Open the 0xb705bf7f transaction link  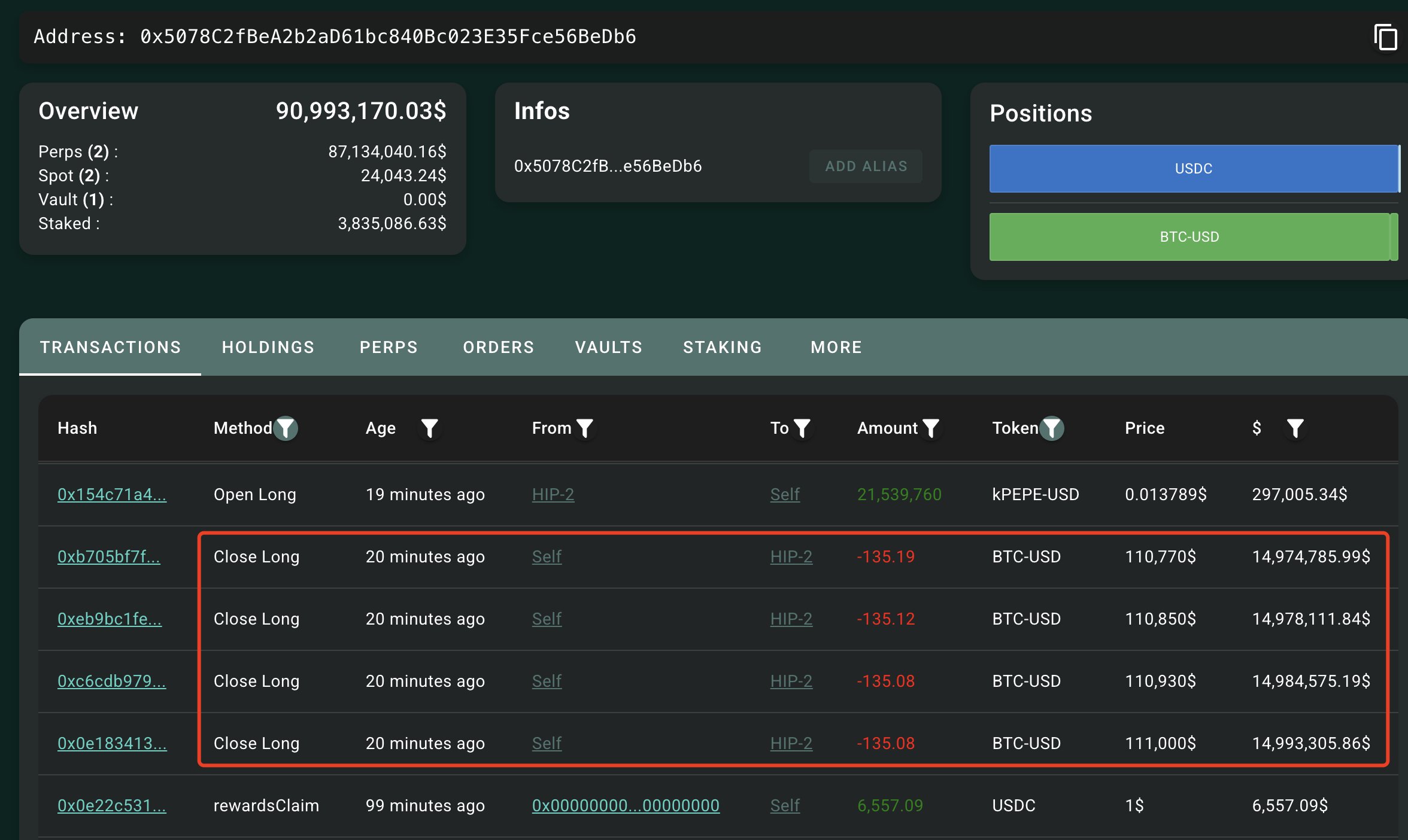(x=109, y=557)
